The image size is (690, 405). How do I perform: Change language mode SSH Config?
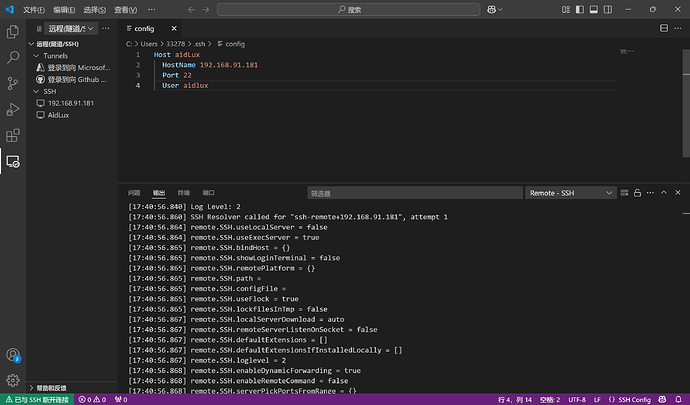pyautogui.click(x=630, y=400)
